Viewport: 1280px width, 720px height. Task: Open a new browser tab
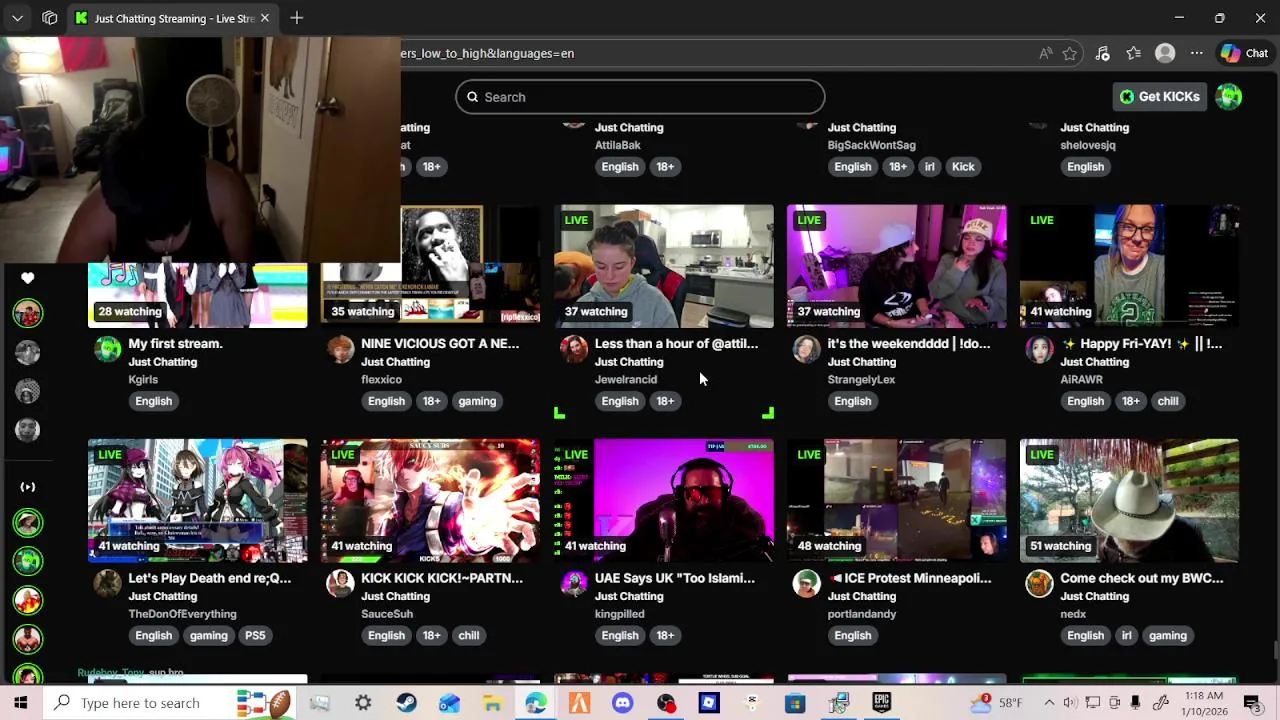pyautogui.click(x=297, y=18)
